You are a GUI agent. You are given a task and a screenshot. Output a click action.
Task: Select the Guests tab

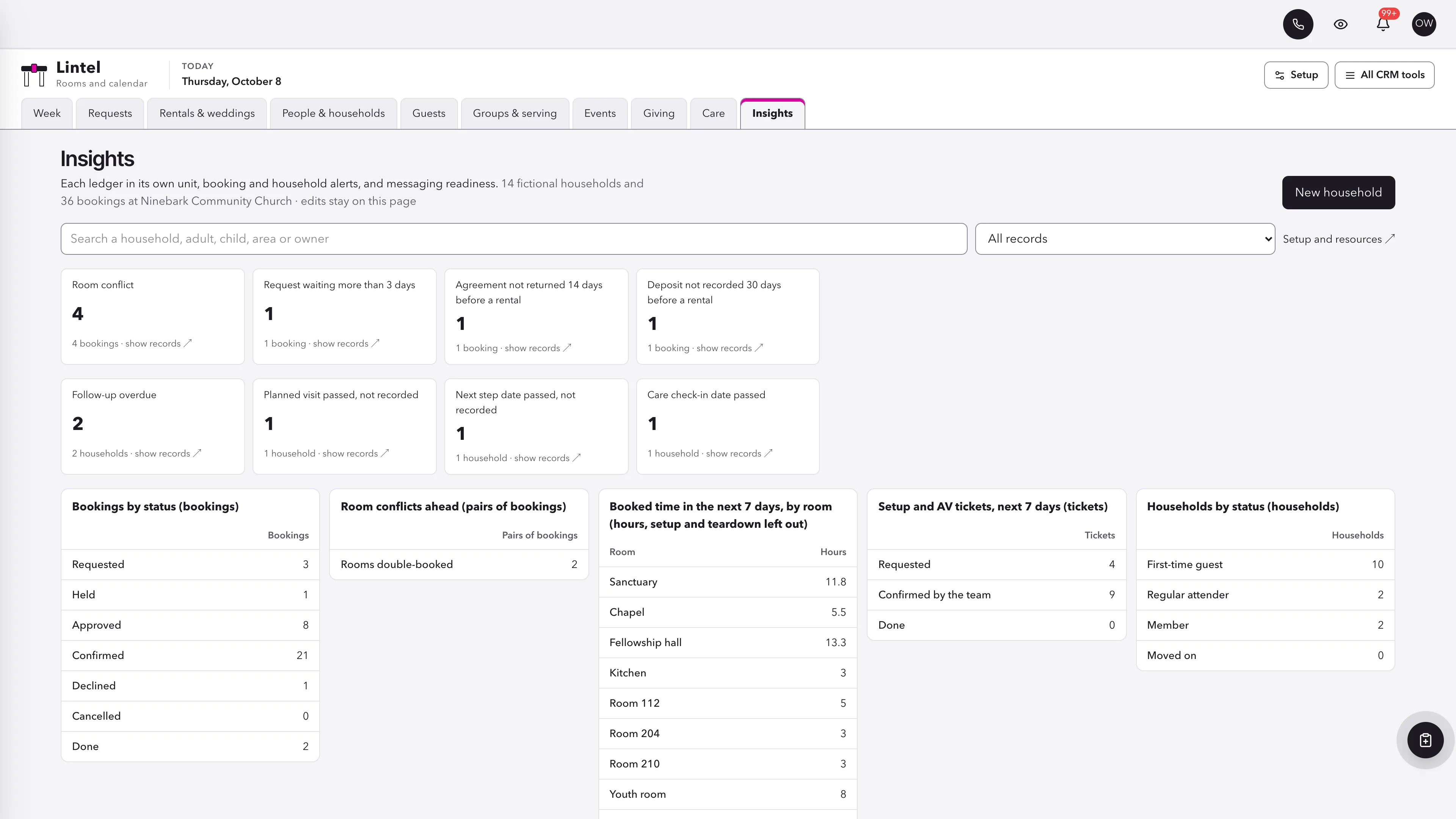(x=429, y=114)
